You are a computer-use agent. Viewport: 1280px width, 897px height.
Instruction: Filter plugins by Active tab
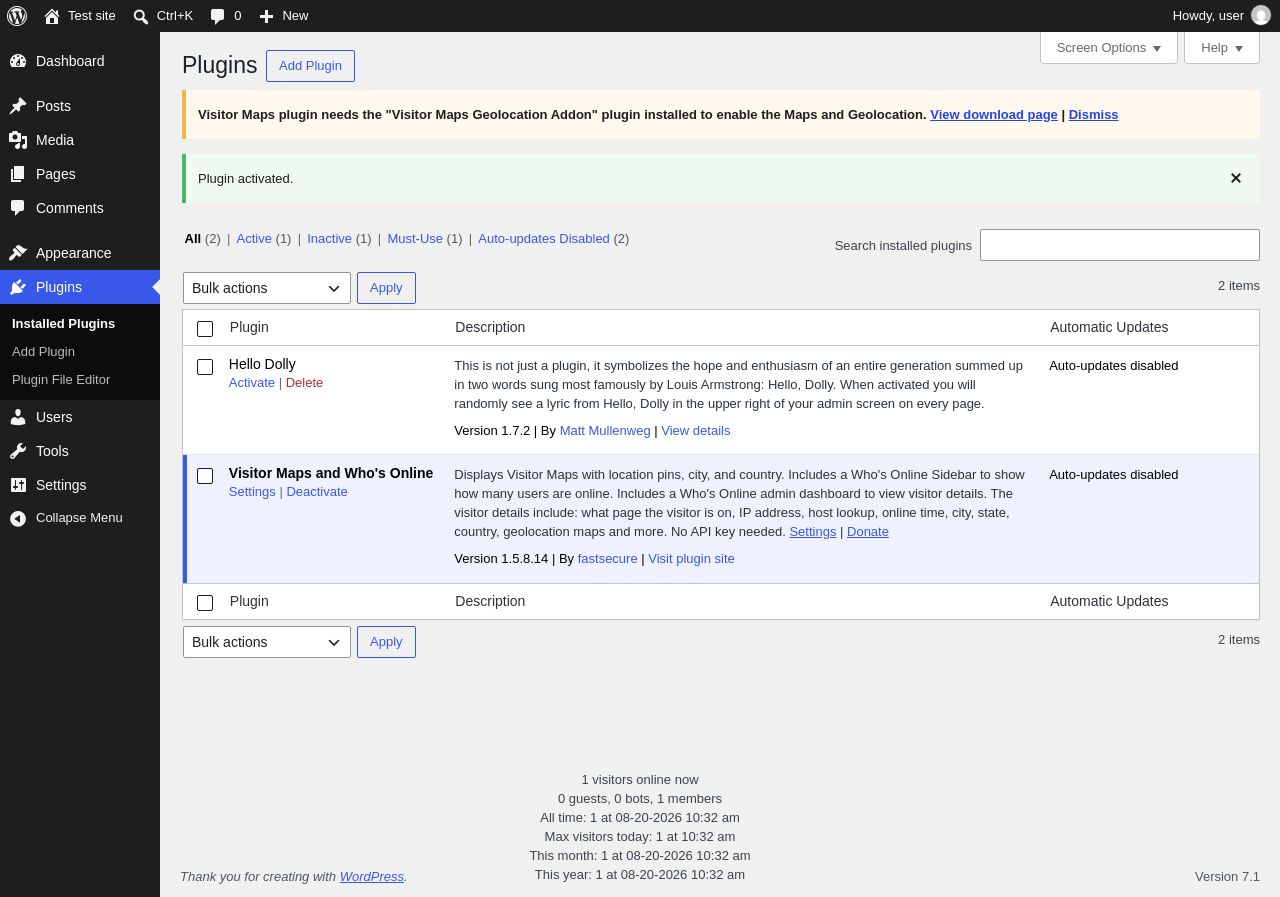click(254, 238)
